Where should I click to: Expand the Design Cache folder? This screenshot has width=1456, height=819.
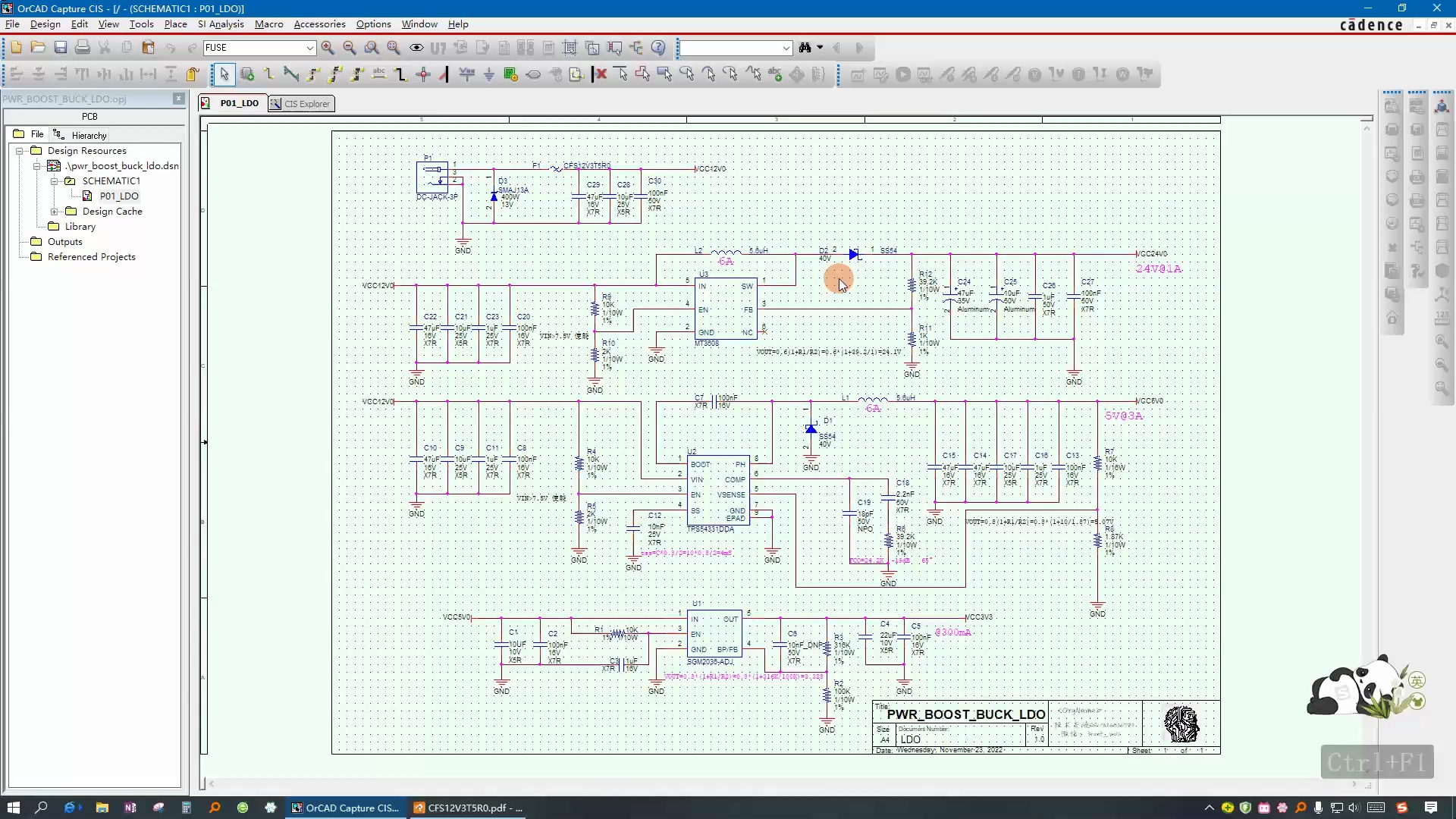55,212
